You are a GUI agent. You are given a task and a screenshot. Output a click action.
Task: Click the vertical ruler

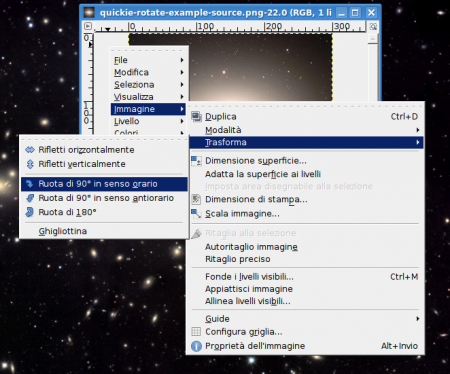tap(88, 83)
